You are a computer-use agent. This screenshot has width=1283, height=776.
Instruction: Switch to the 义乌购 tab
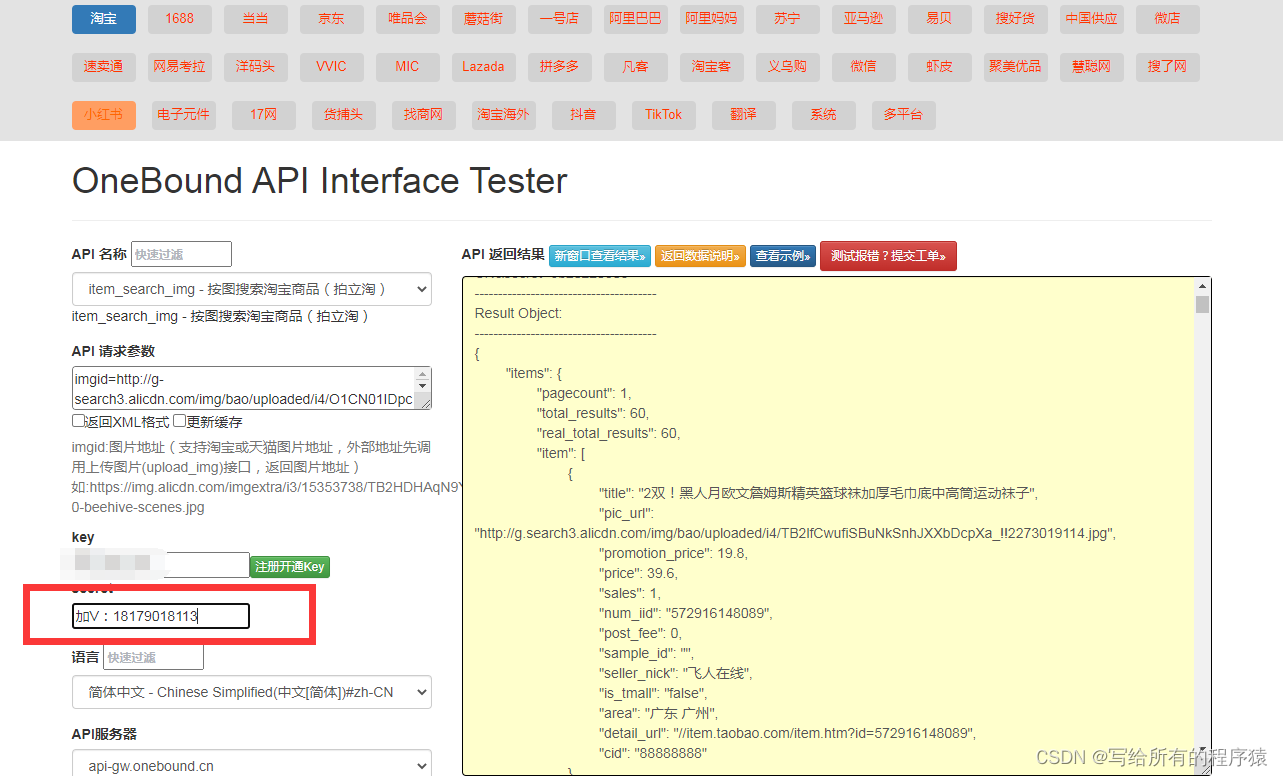pyautogui.click(x=788, y=67)
